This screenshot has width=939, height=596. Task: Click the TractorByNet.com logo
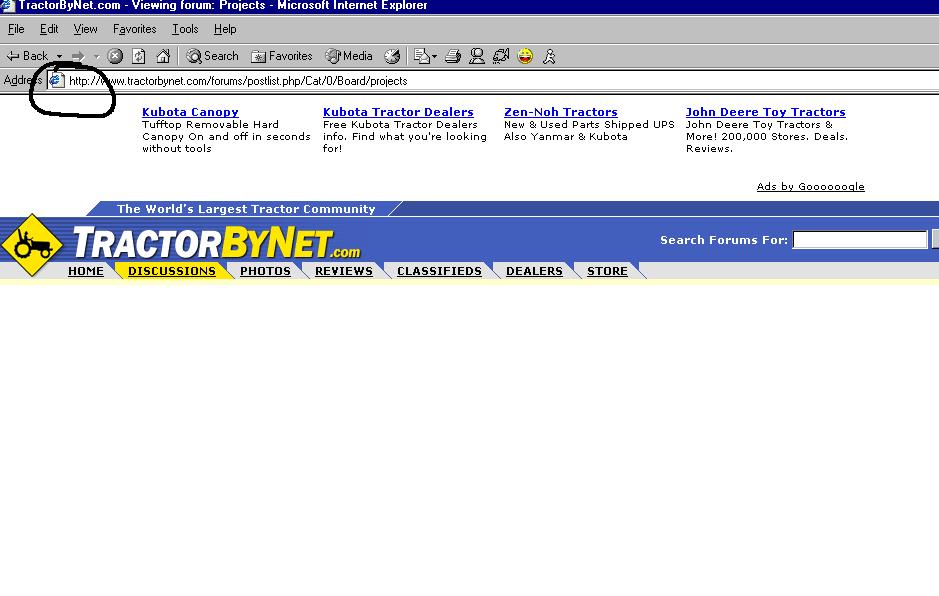point(217,243)
